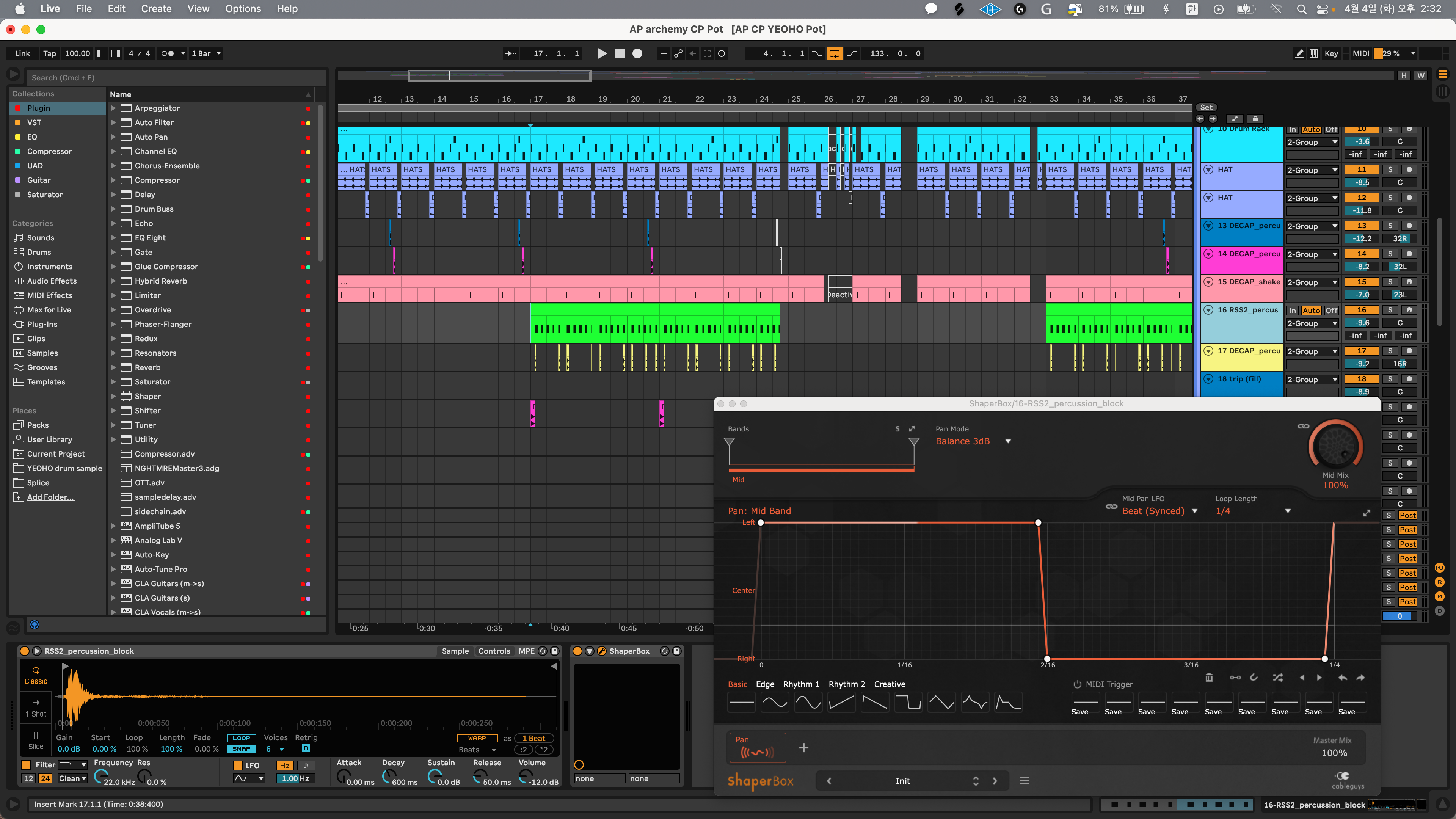Screen dimensions: 1456x819
Task: Toggle the SNAP button in Simpler
Action: point(242,748)
